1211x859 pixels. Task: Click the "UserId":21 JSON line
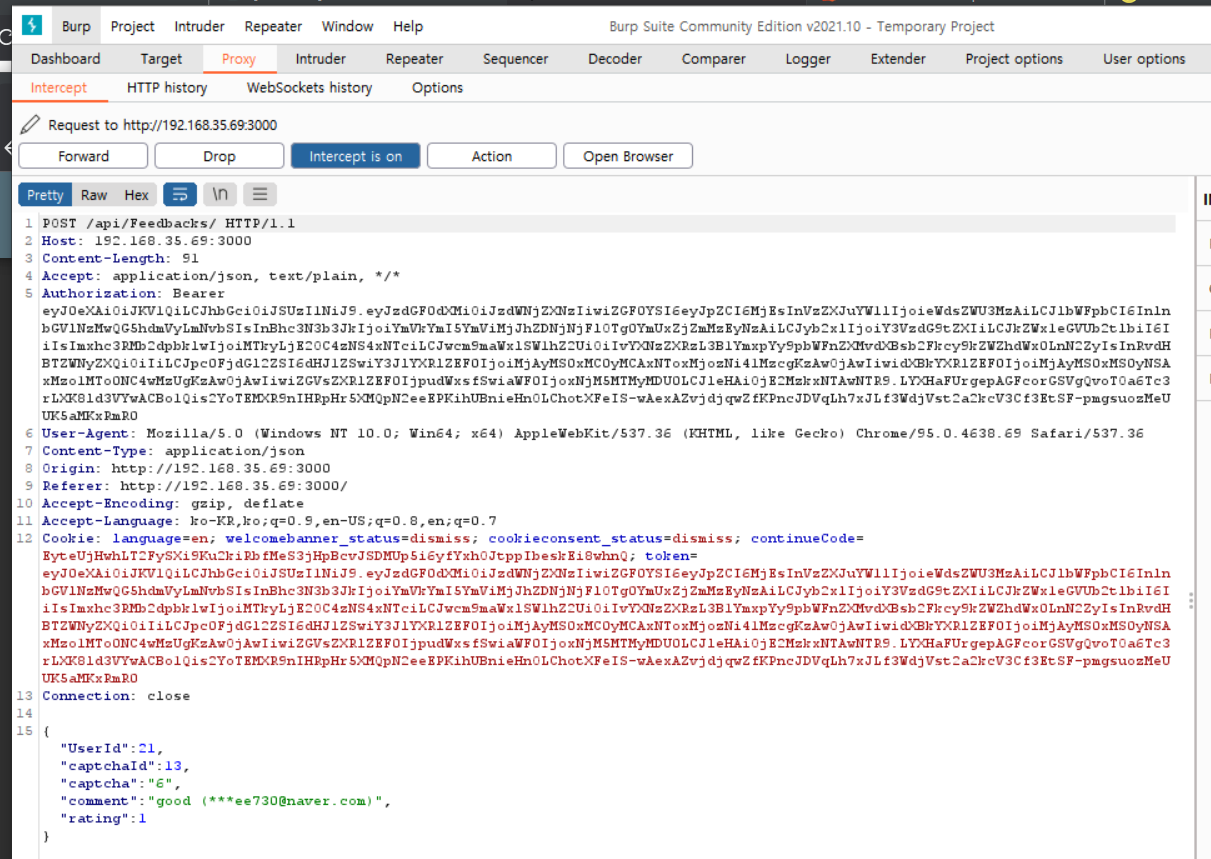(111, 748)
